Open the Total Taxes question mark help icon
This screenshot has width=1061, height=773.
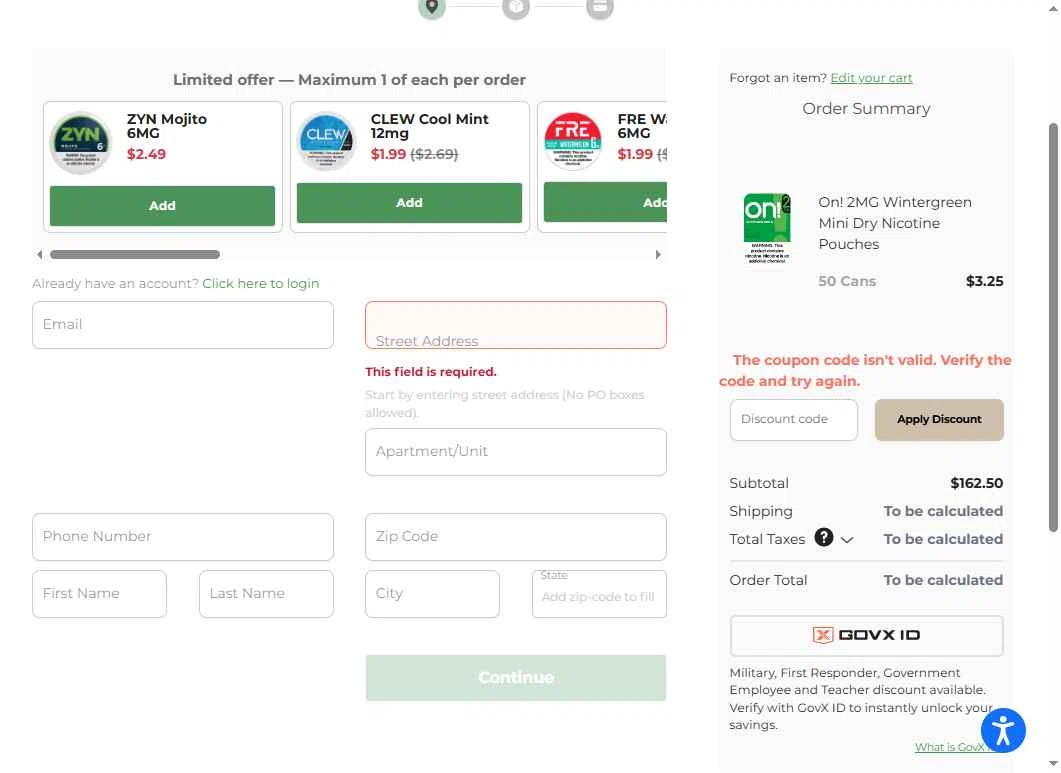pyautogui.click(x=823, y=537)
